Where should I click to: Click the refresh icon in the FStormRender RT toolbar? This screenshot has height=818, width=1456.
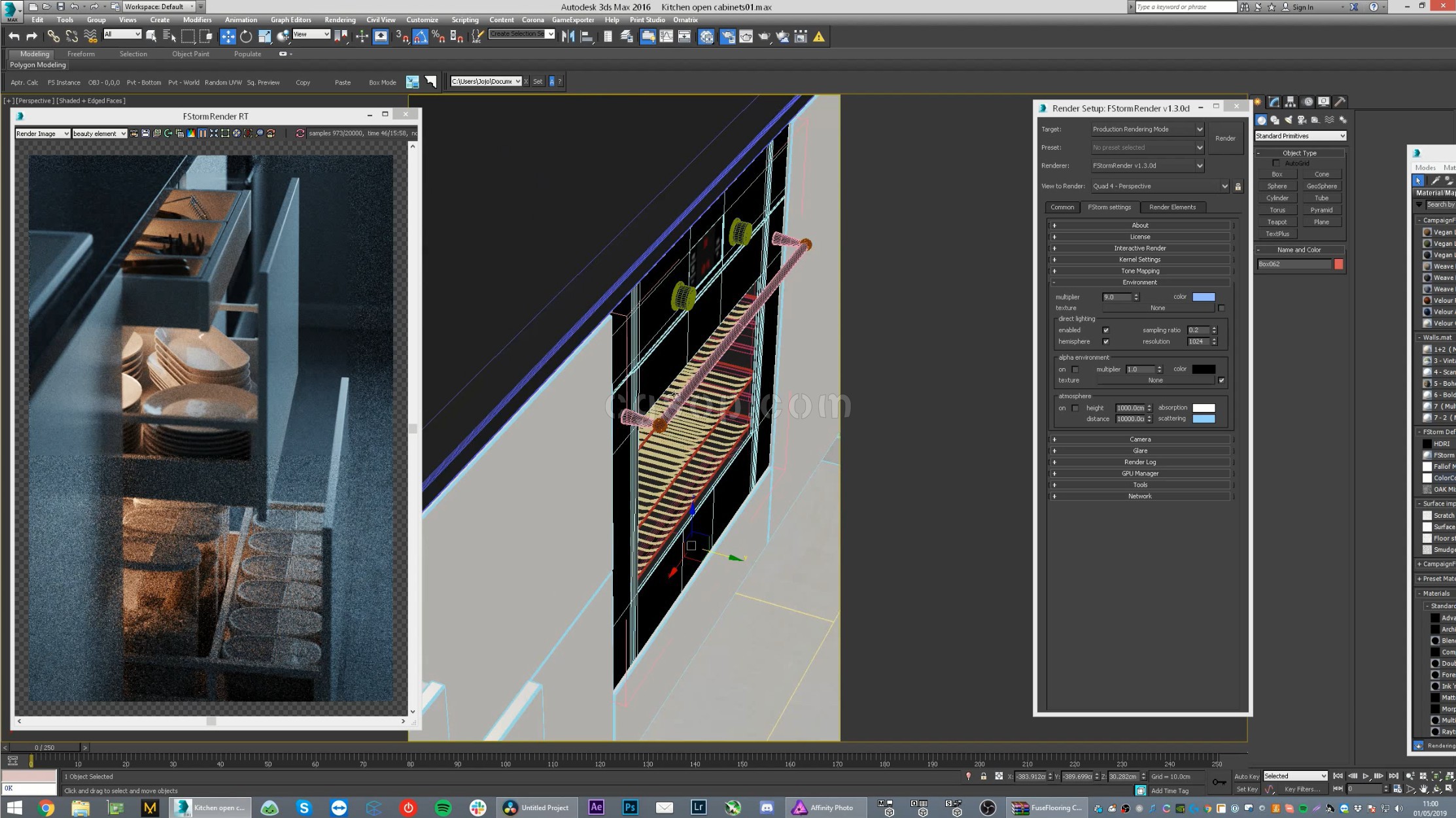coord(300,133)
